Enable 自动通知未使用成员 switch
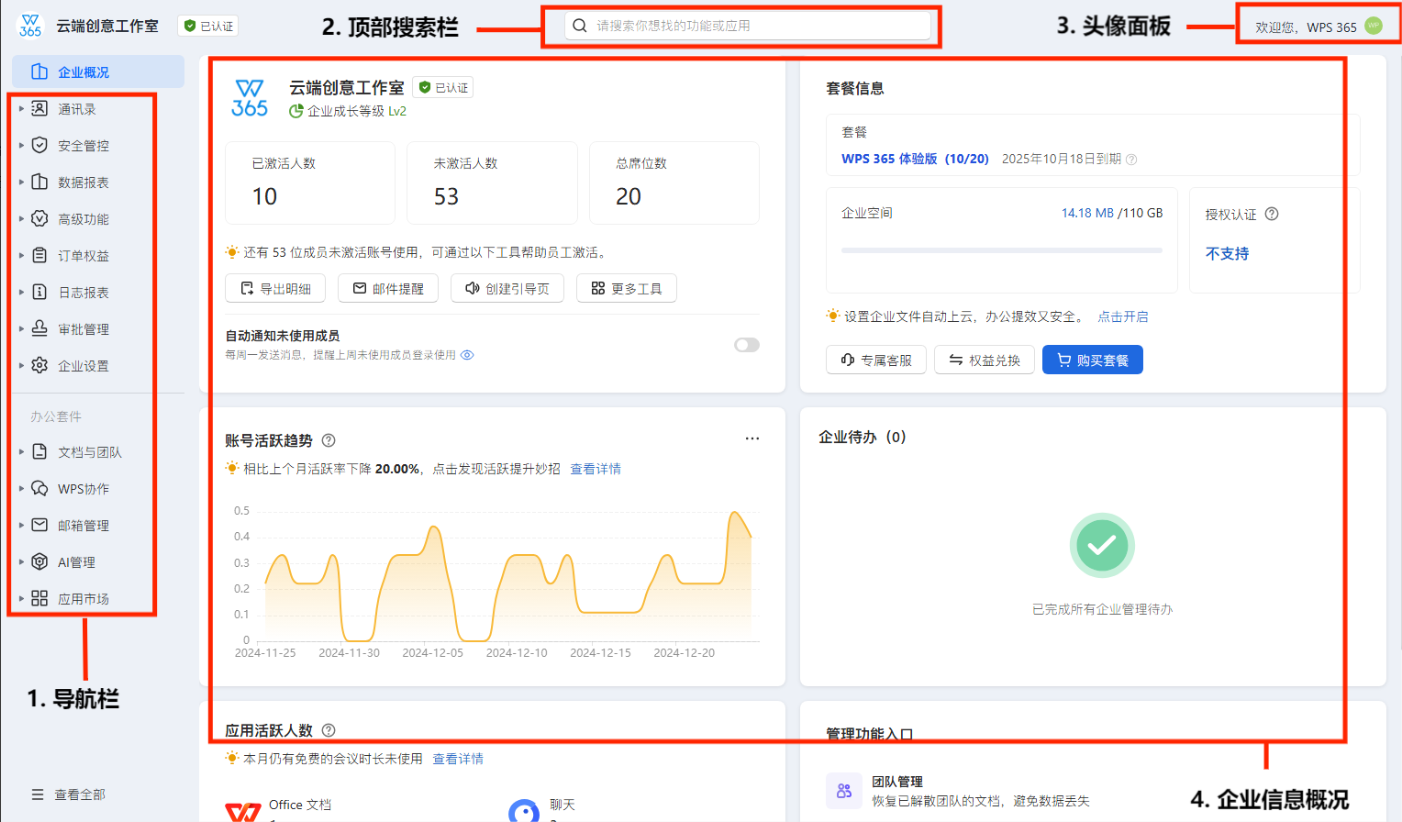This screenshot has height=822, width=1402. coord(745,344)
